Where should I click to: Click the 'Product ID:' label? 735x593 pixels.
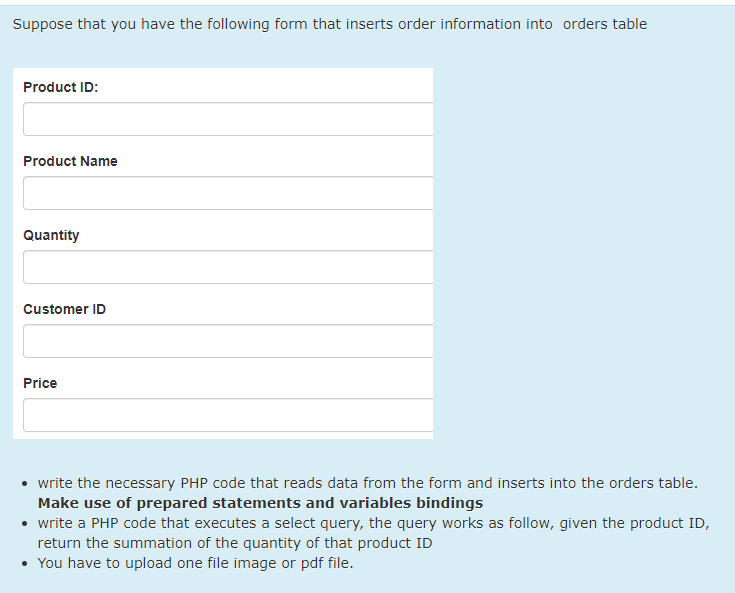pos(60,87)
